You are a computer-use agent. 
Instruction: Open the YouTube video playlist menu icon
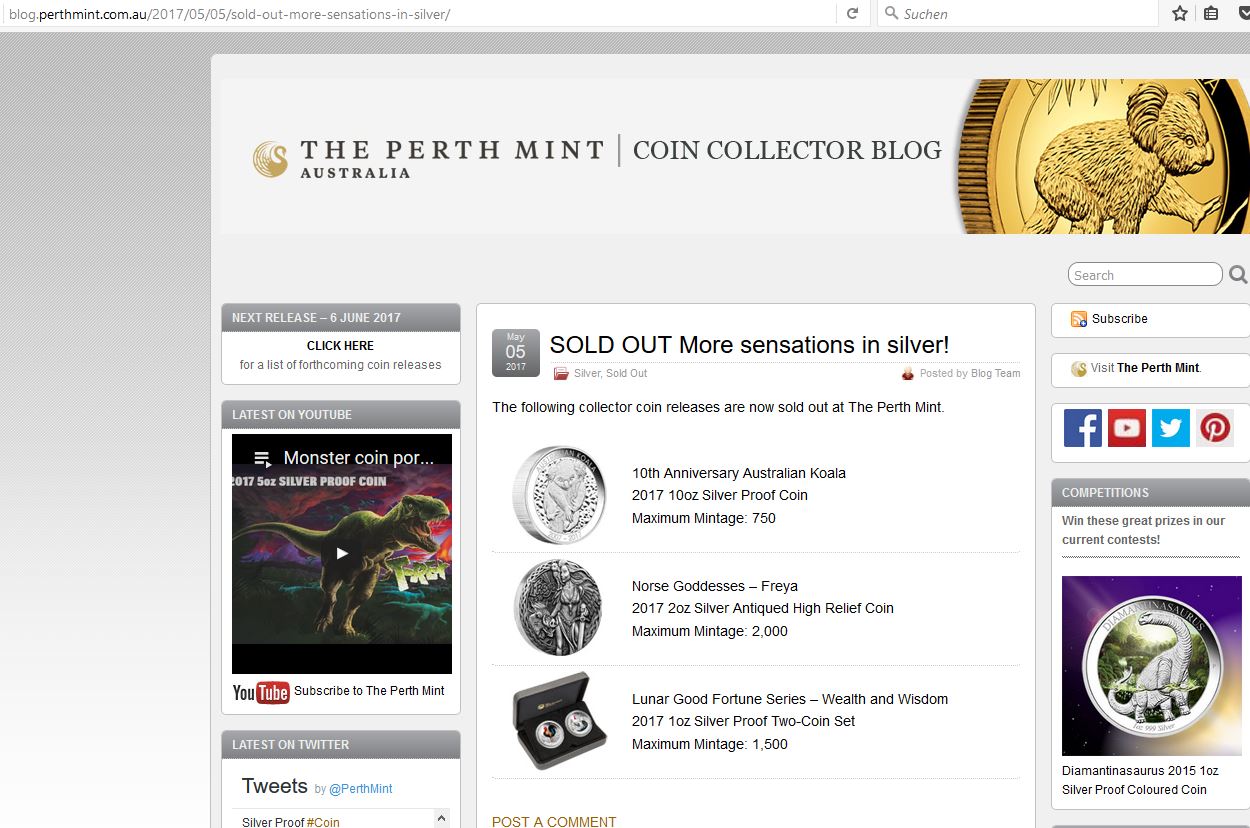coord(262,459)
